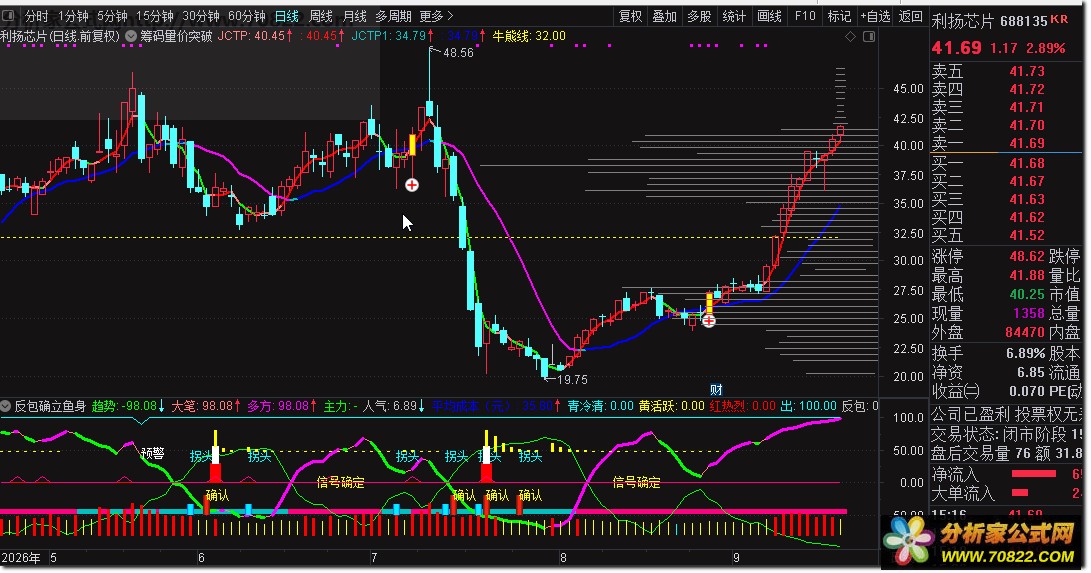
Task: Click the KR tag beside stock code 688135
Action: [x=1059, y=19]
